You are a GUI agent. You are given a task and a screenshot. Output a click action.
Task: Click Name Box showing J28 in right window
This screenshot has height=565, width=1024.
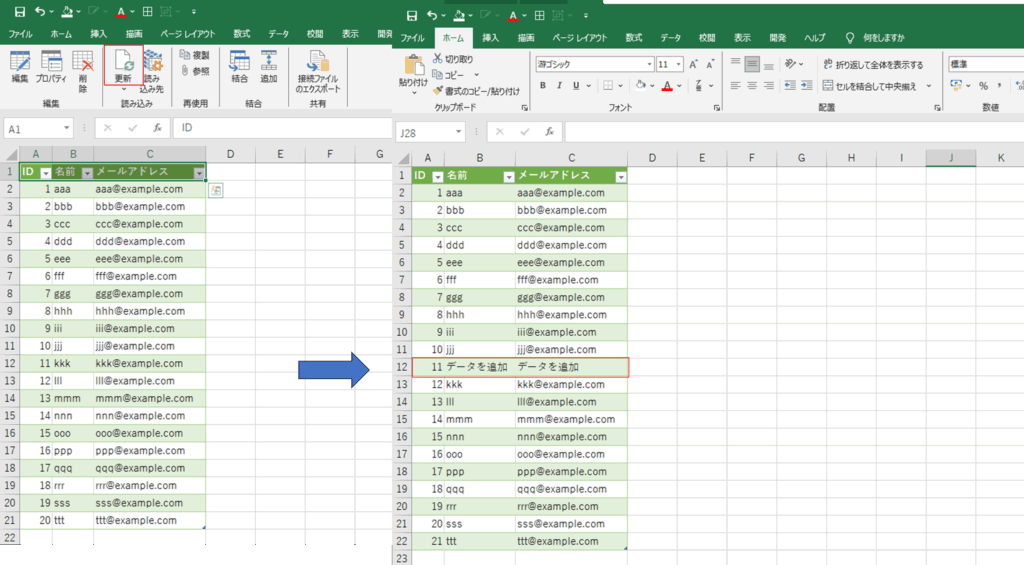(429, 133)
